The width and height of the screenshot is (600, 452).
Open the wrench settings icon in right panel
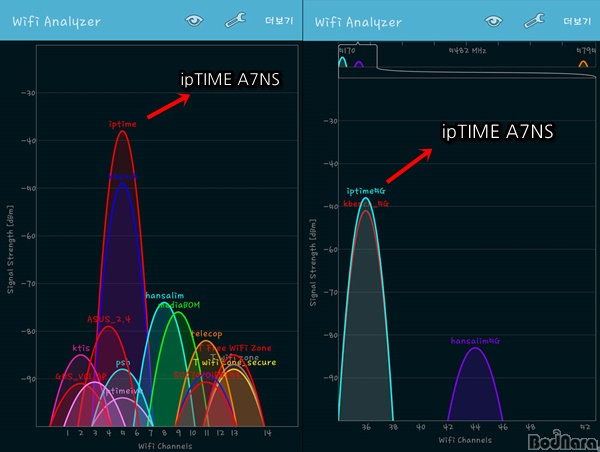coord(534,20)
